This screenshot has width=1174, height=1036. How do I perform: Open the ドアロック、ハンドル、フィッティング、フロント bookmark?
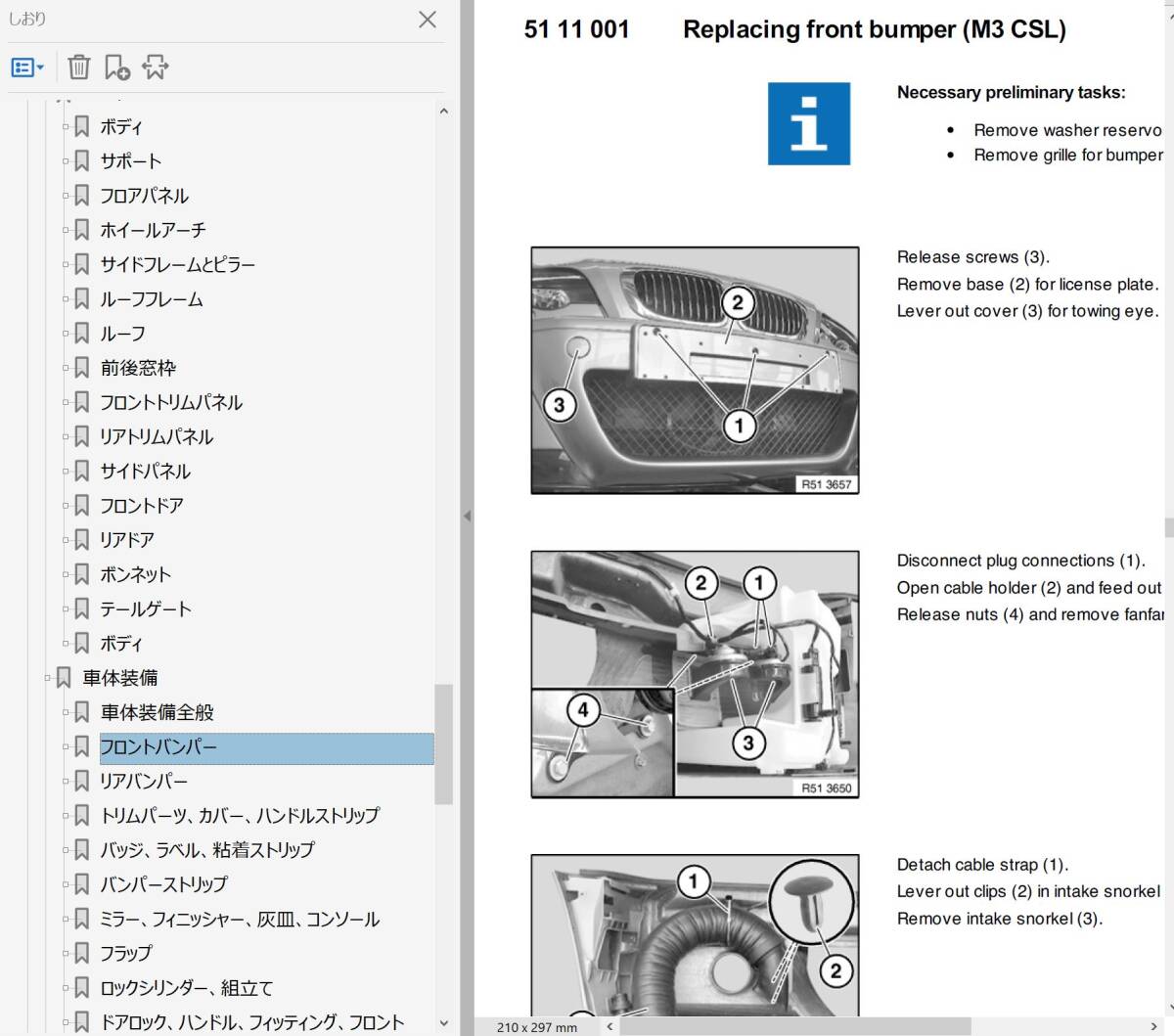(251, 1022)
